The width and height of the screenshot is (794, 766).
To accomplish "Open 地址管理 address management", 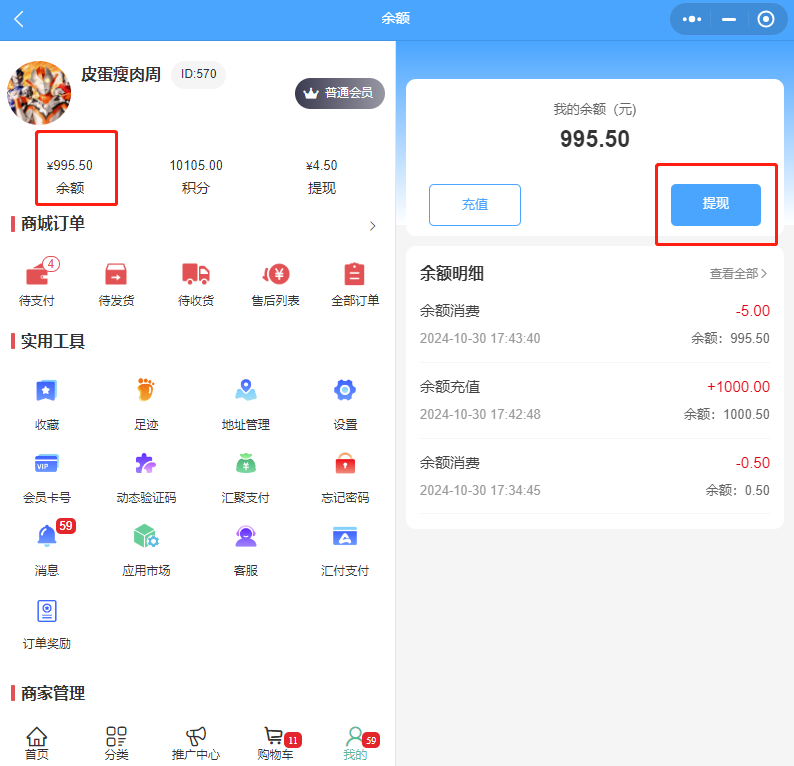I will pos(246,391).
